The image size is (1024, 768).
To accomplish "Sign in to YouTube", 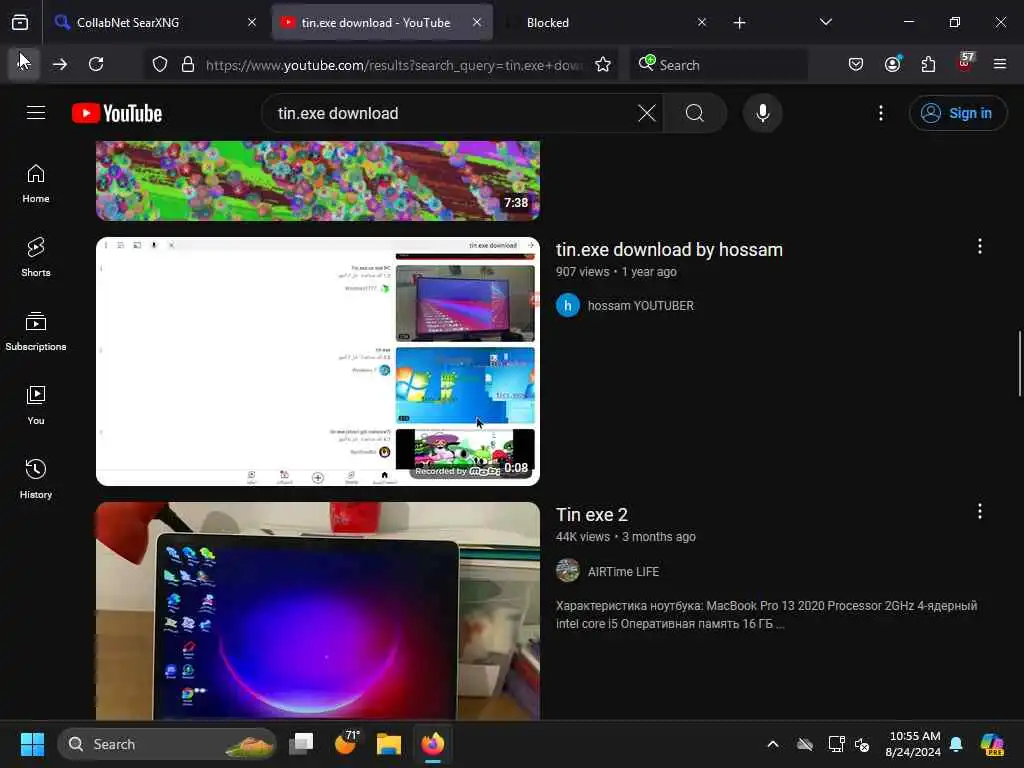I will [957, 113].
